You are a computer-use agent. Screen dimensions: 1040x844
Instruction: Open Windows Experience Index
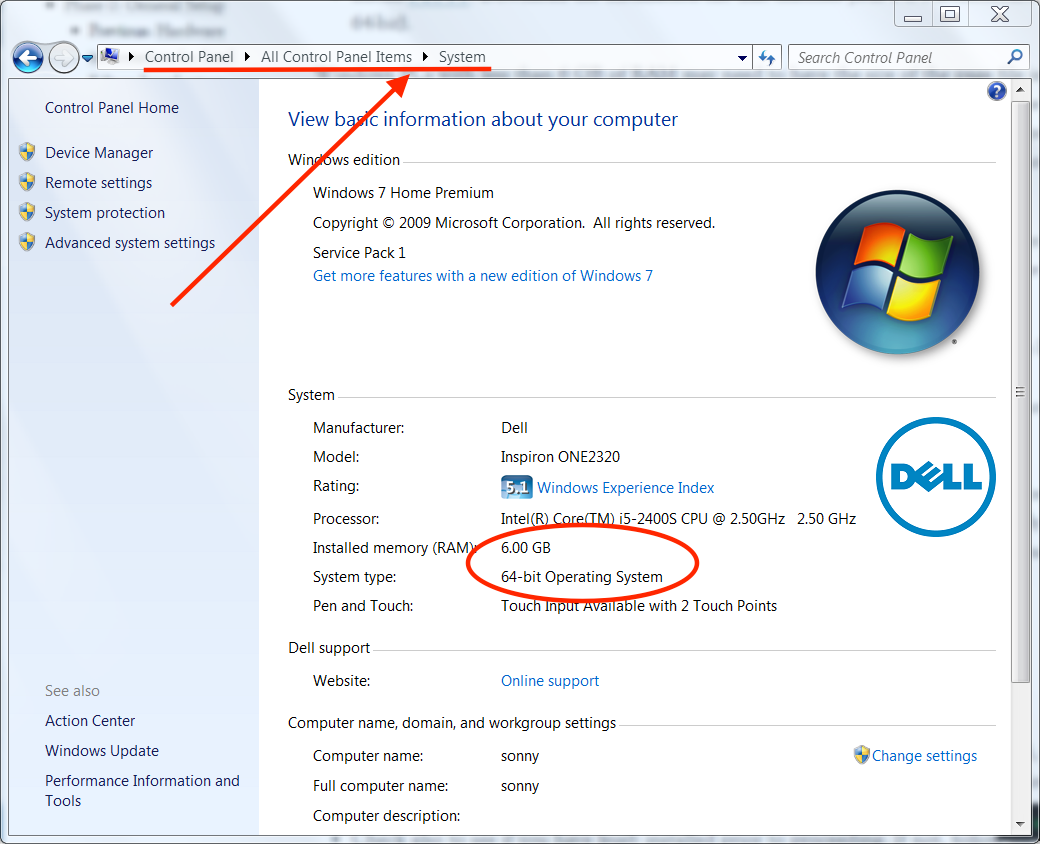pos(625,488)
